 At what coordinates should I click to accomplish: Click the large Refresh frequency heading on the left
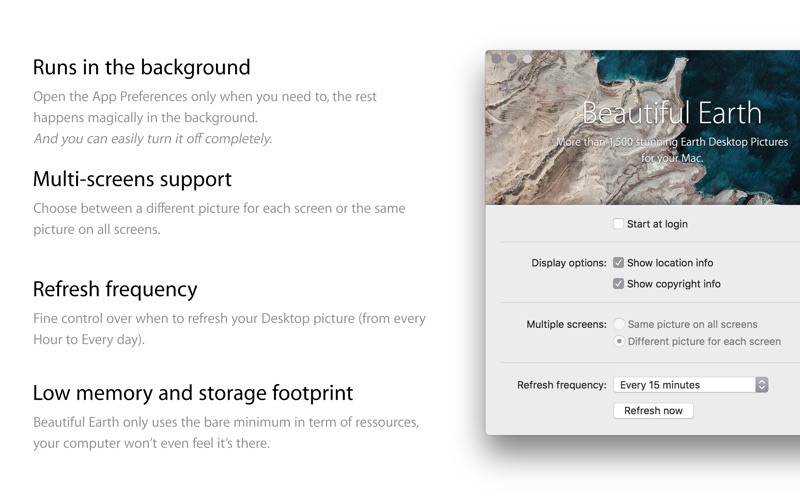pos(115,289)
